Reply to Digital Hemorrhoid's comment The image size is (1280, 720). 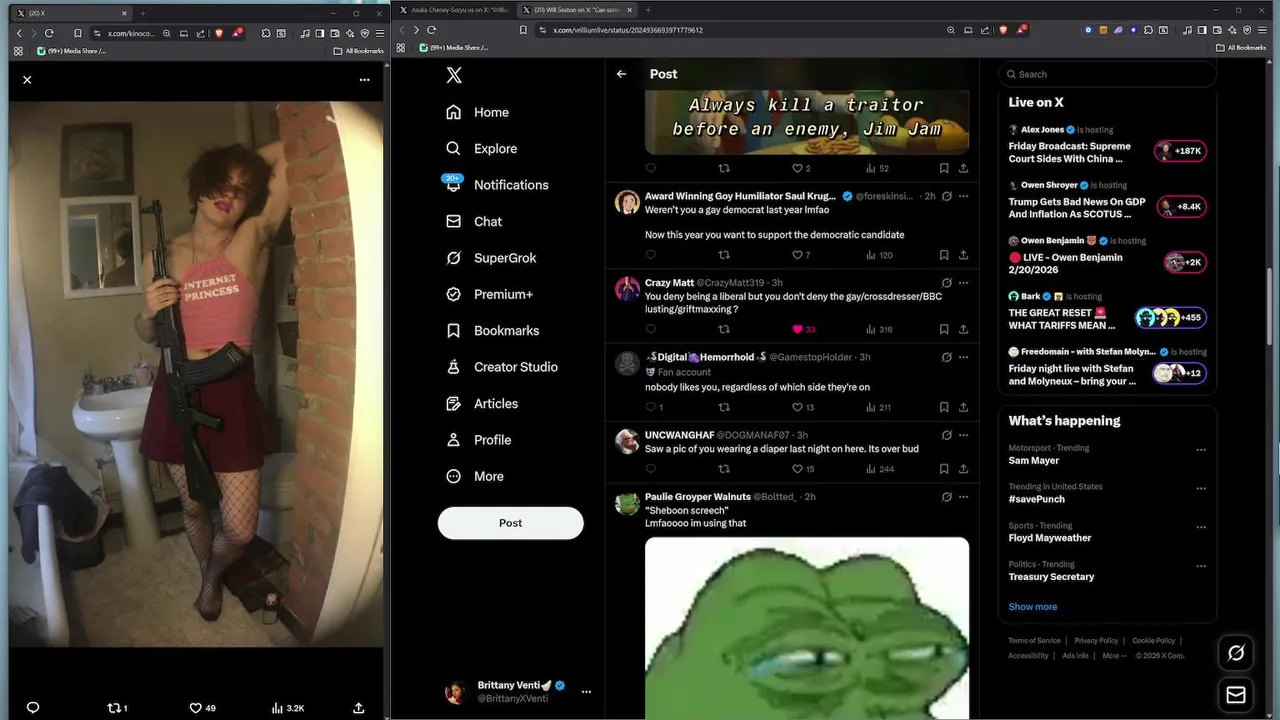tap(654, 407)
